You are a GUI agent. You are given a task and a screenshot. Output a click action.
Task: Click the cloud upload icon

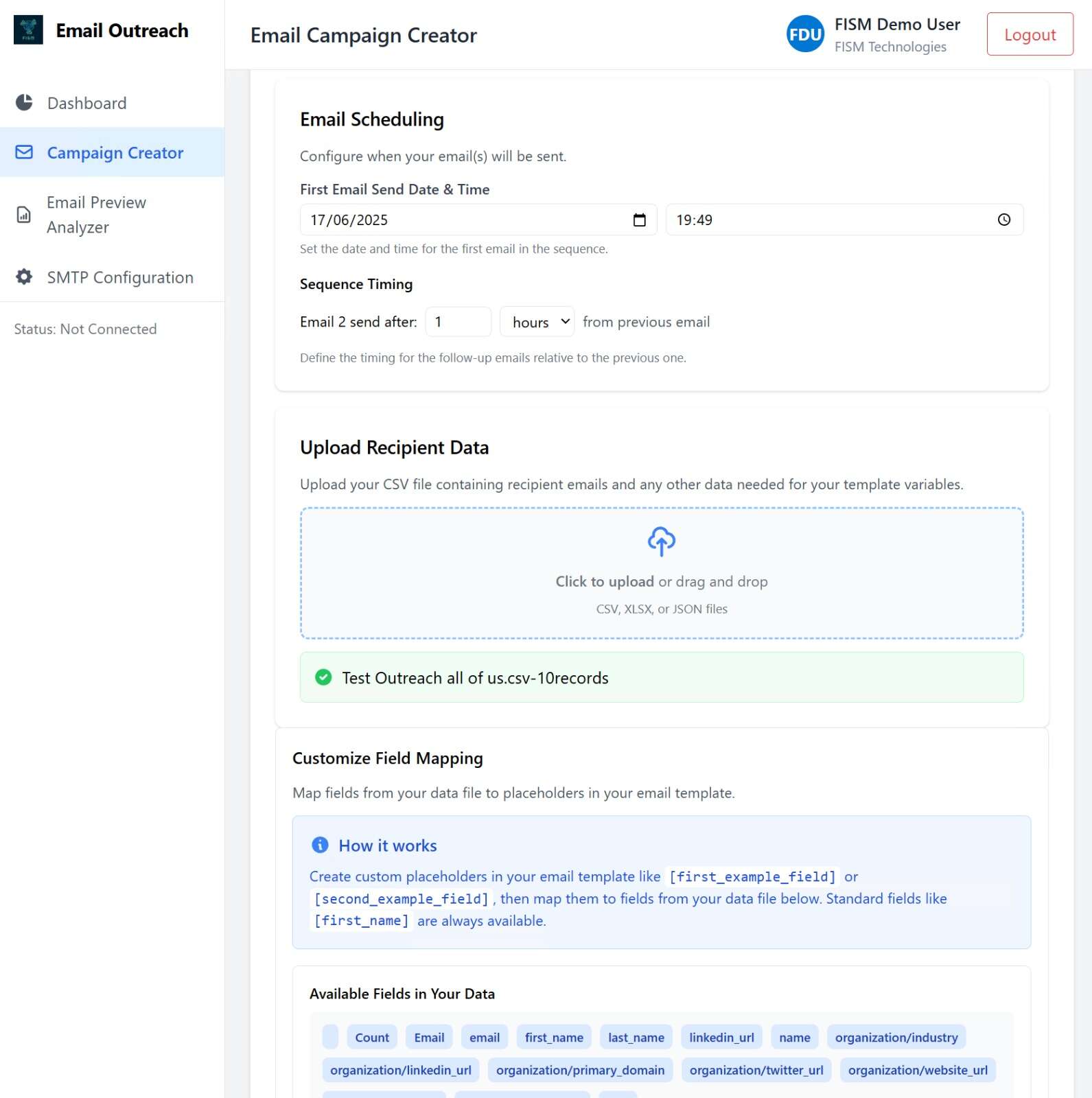tap(661, 541)
